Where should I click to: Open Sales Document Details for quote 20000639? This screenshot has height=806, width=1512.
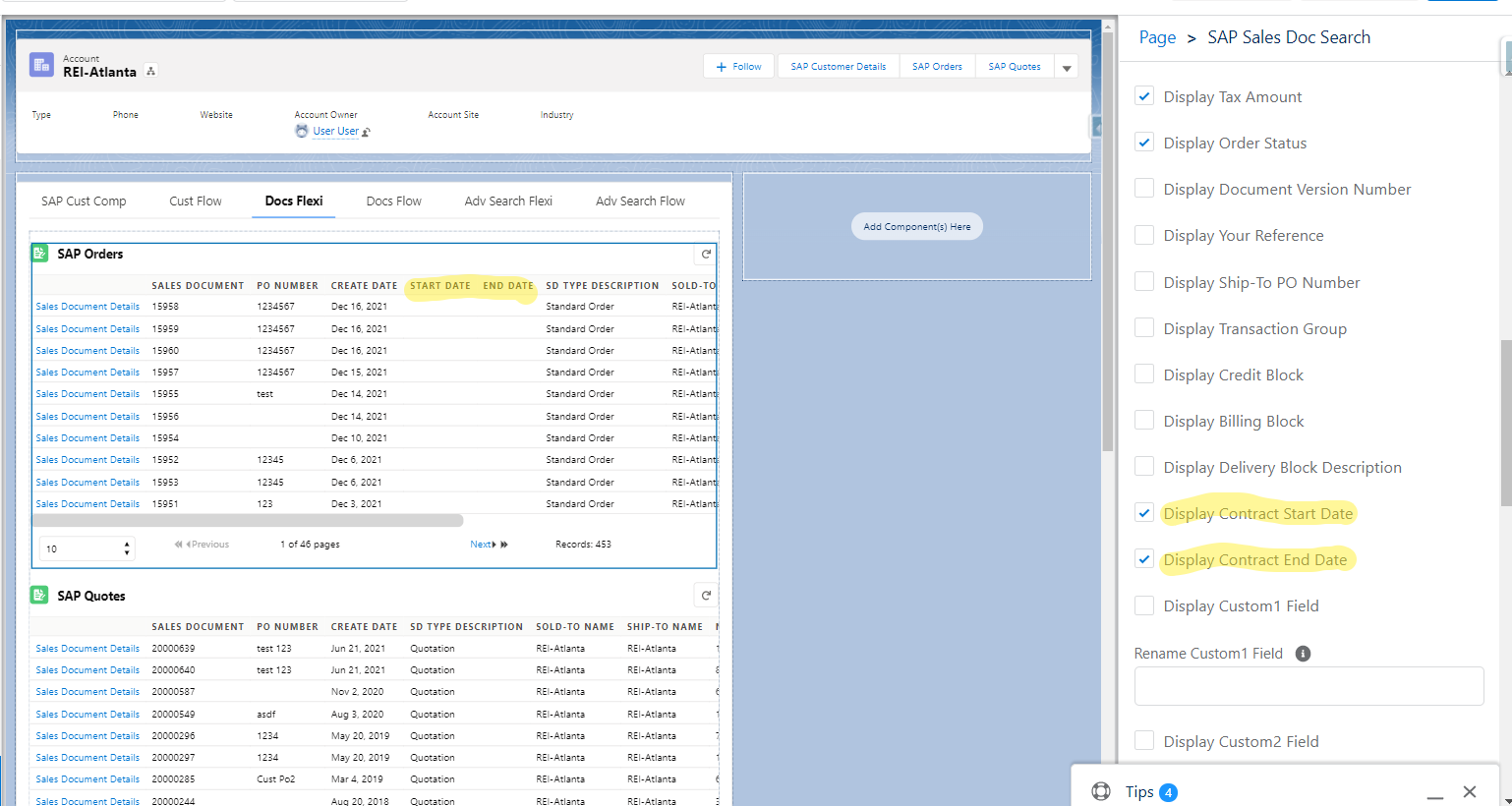(x=87, y=649)
